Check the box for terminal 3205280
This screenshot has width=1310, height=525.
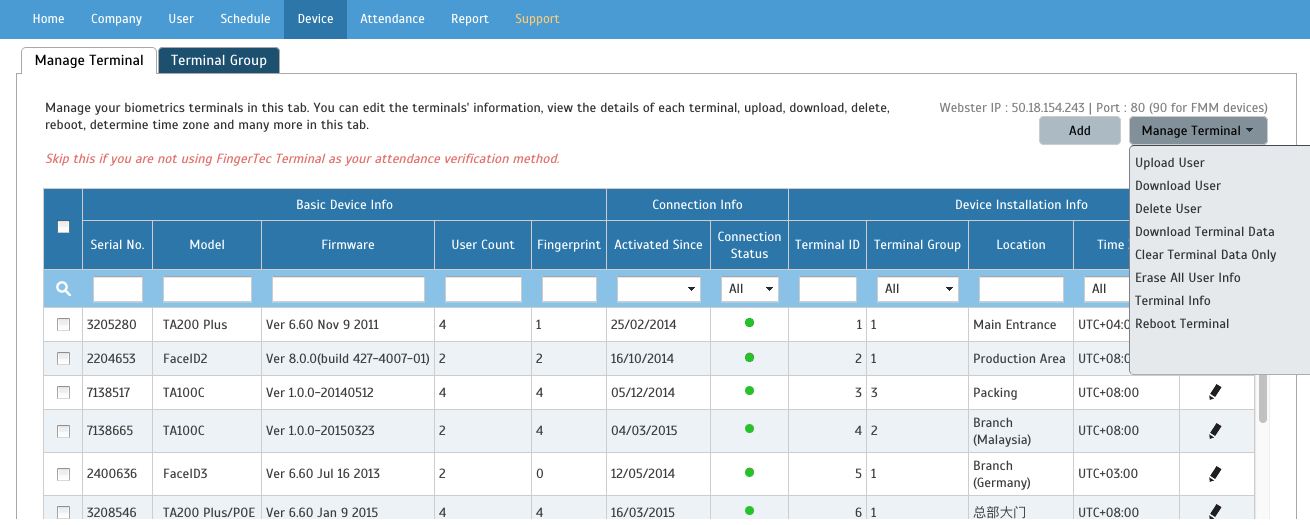63,325
